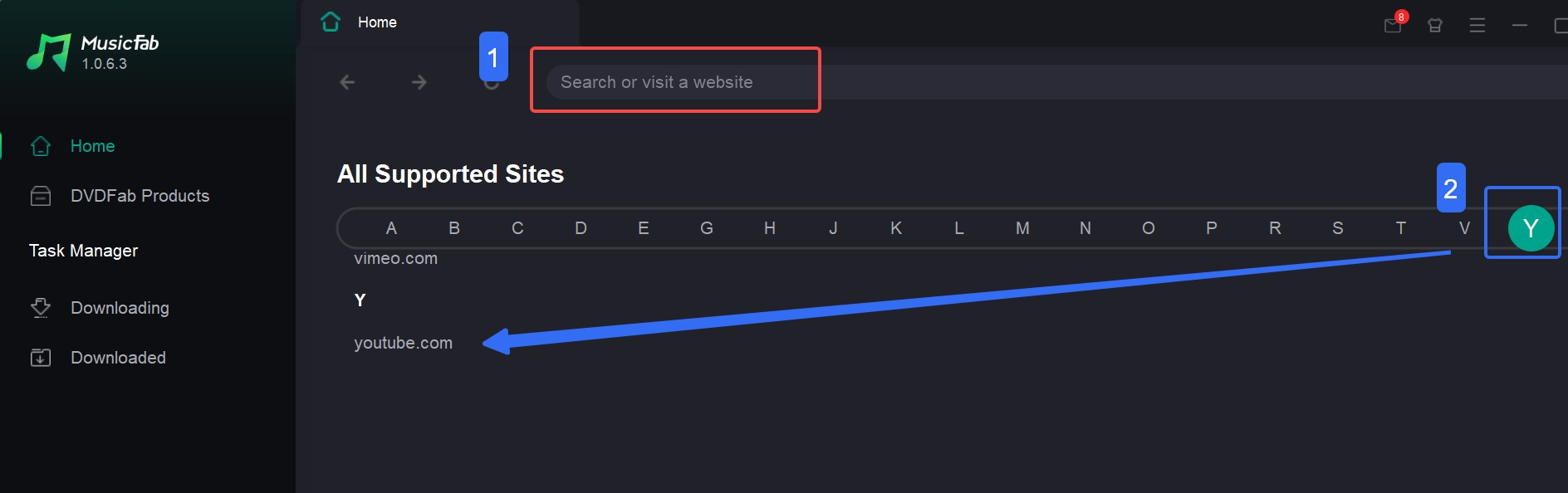1568x493 pixels.
Task: Expand sites starting with V
Action: click(x=1464, y=227)
